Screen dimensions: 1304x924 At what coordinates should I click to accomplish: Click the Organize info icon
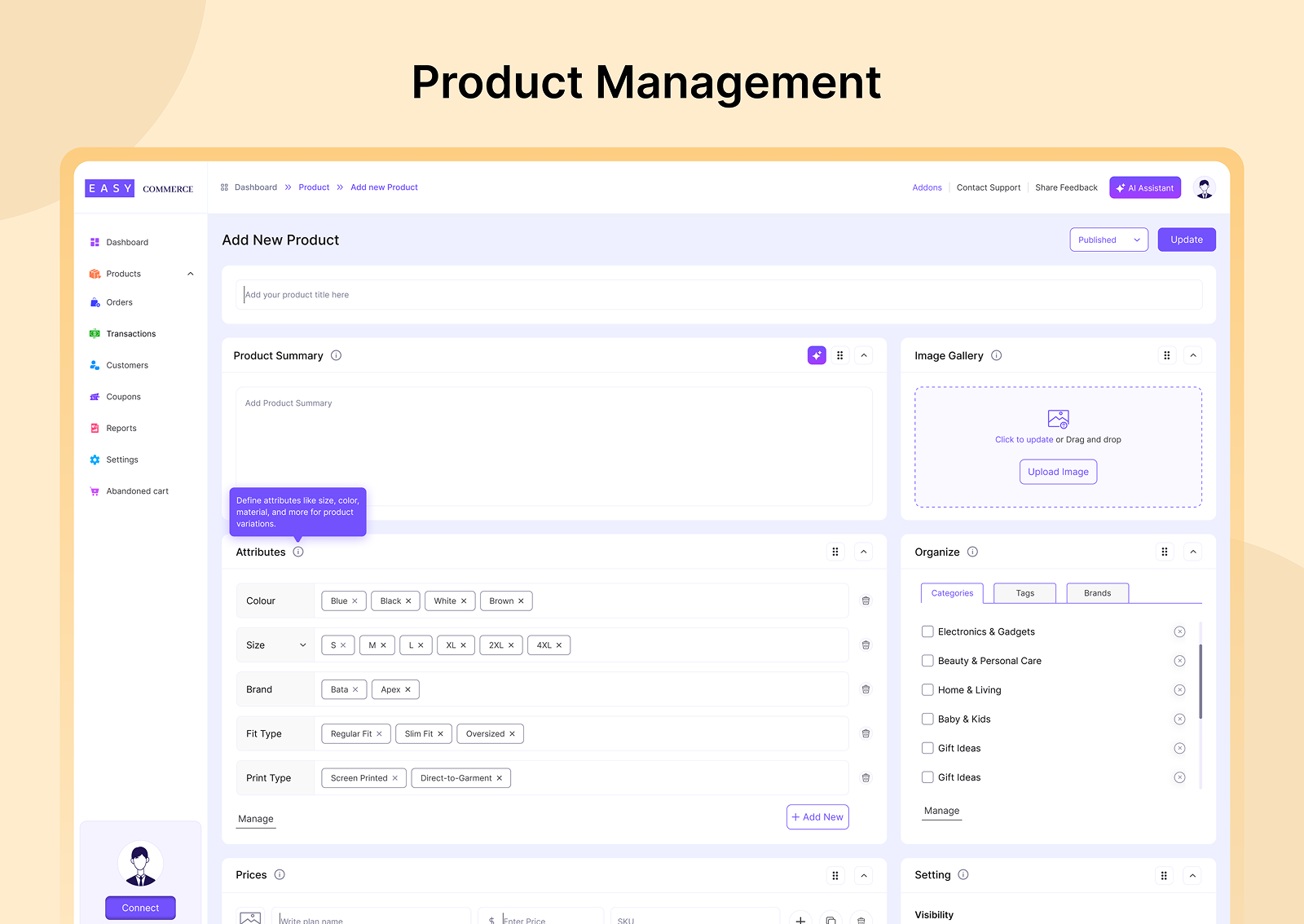(x=972, y=552)
